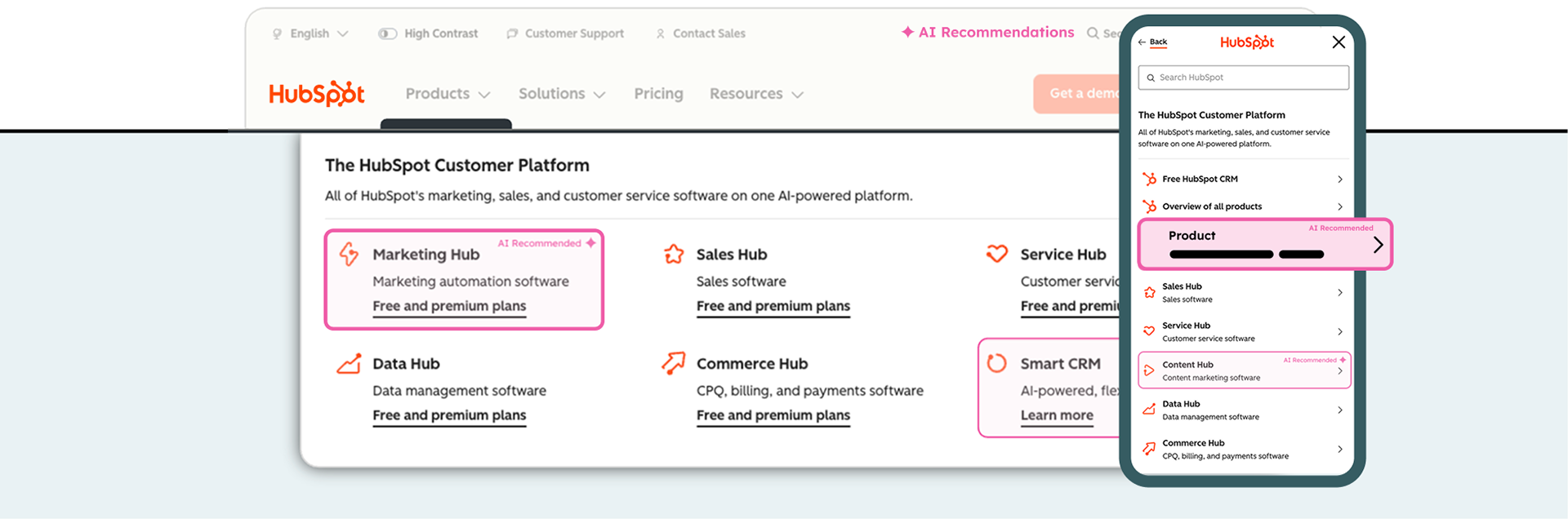
Task: Toggle the High Contrast switch
Action: pos(387,33)
